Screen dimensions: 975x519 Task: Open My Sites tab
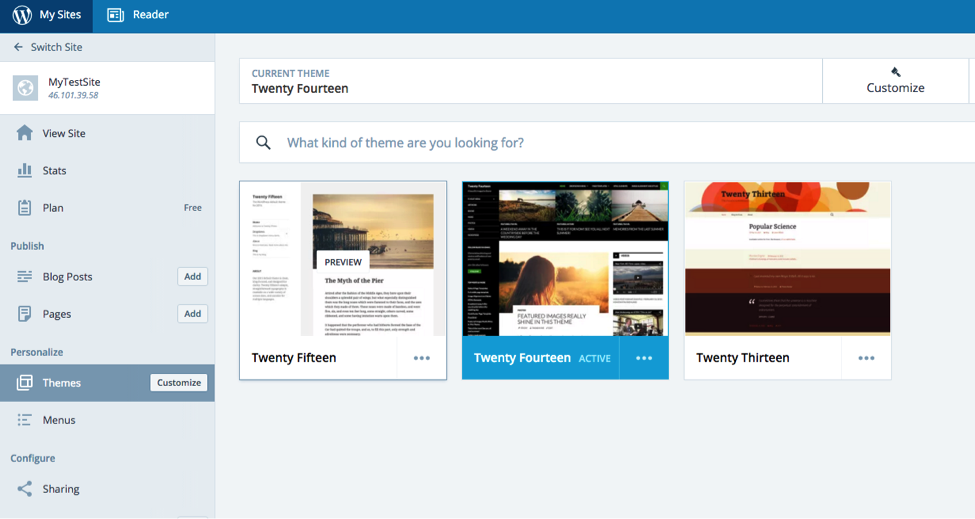47,16
